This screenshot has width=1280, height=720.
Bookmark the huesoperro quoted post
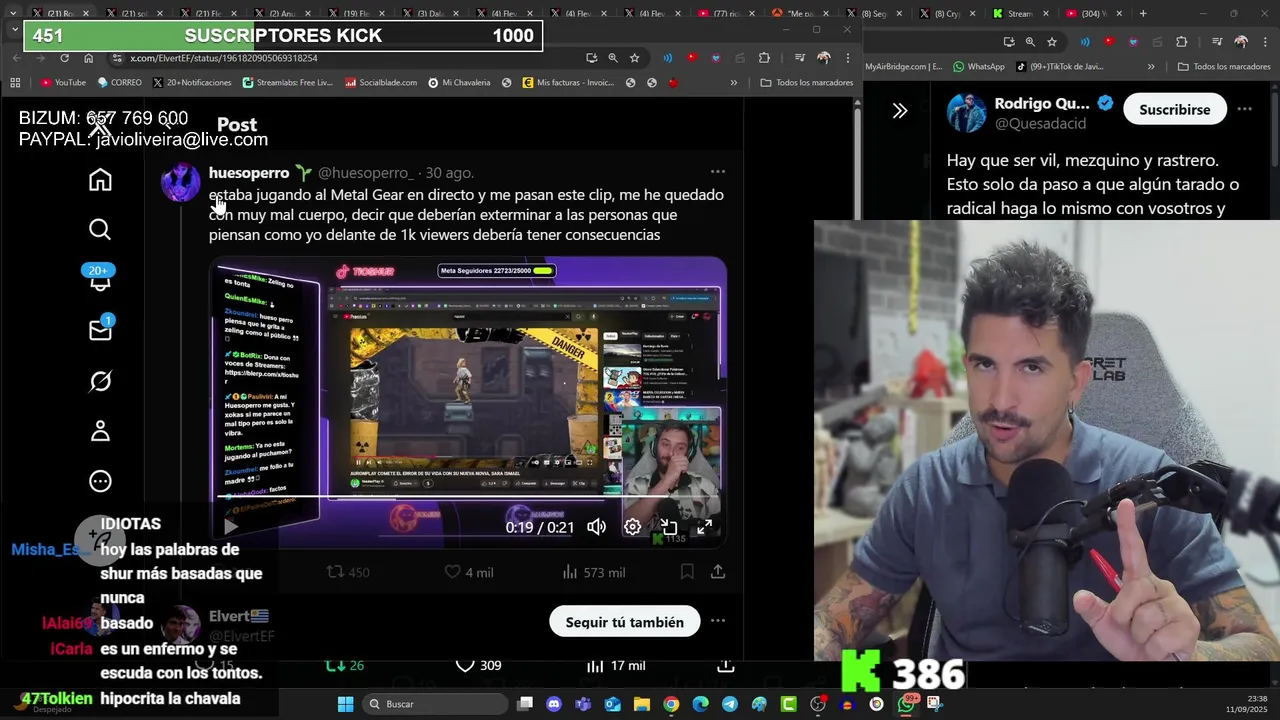pyautogui.click(x=687, y=572)
